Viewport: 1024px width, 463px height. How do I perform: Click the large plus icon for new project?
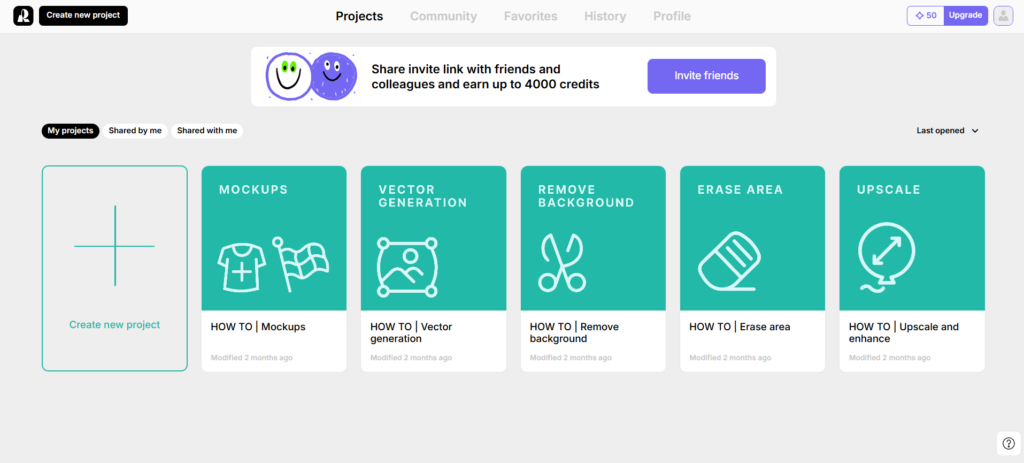pyautogui.click(x=114, y=246)
